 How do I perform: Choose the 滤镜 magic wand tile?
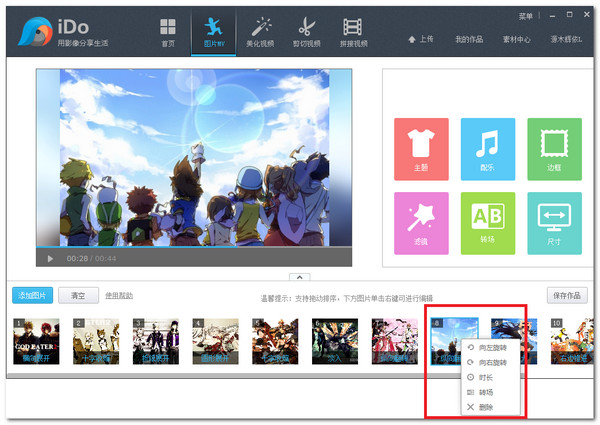tap(421, 223)
